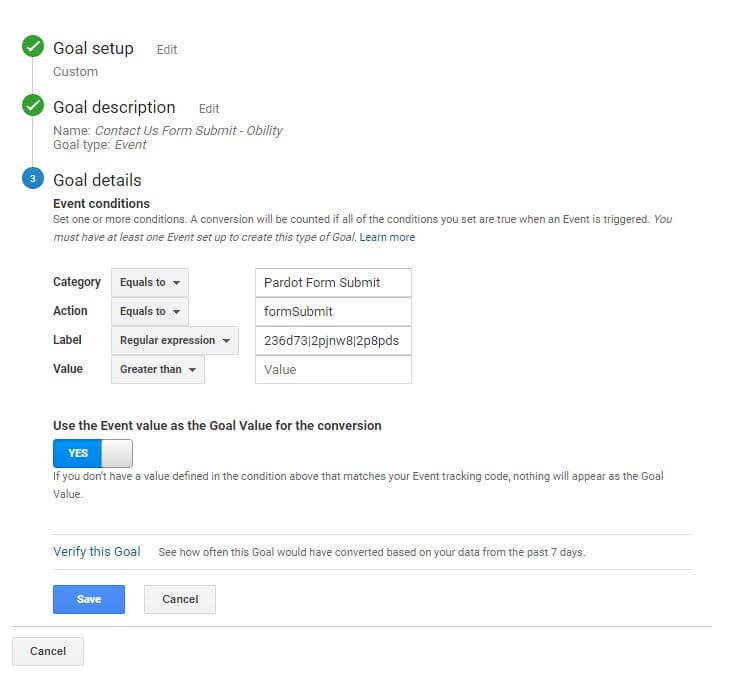Click the bottom-left Cancel button
This screenshot has width=747, height=676.
click(48, 651)
